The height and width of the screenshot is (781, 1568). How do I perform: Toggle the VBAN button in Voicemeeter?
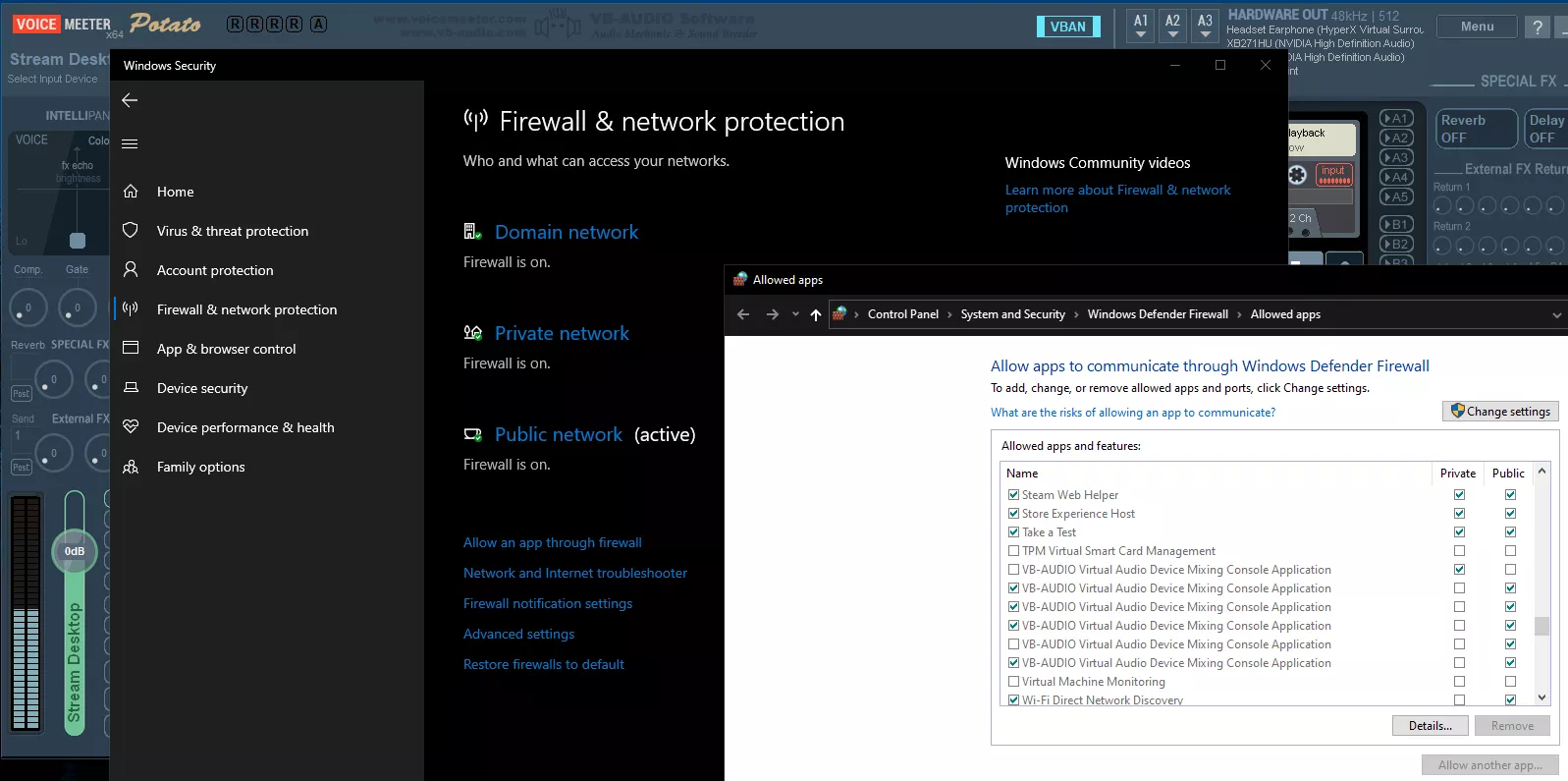tap(1068, 27)
